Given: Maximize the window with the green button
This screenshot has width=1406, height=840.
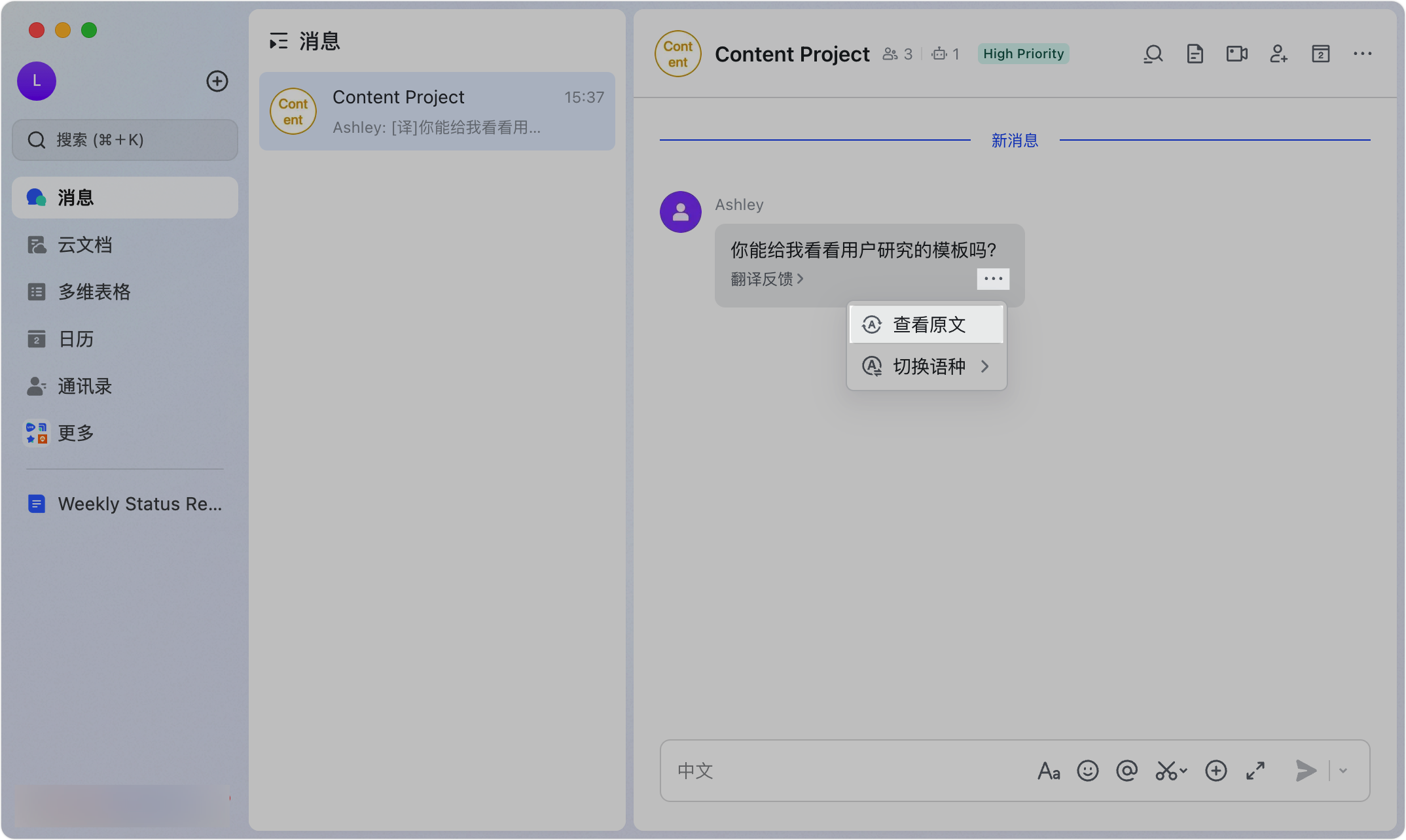Looking at the screenshot, I should tap(89, 30).
